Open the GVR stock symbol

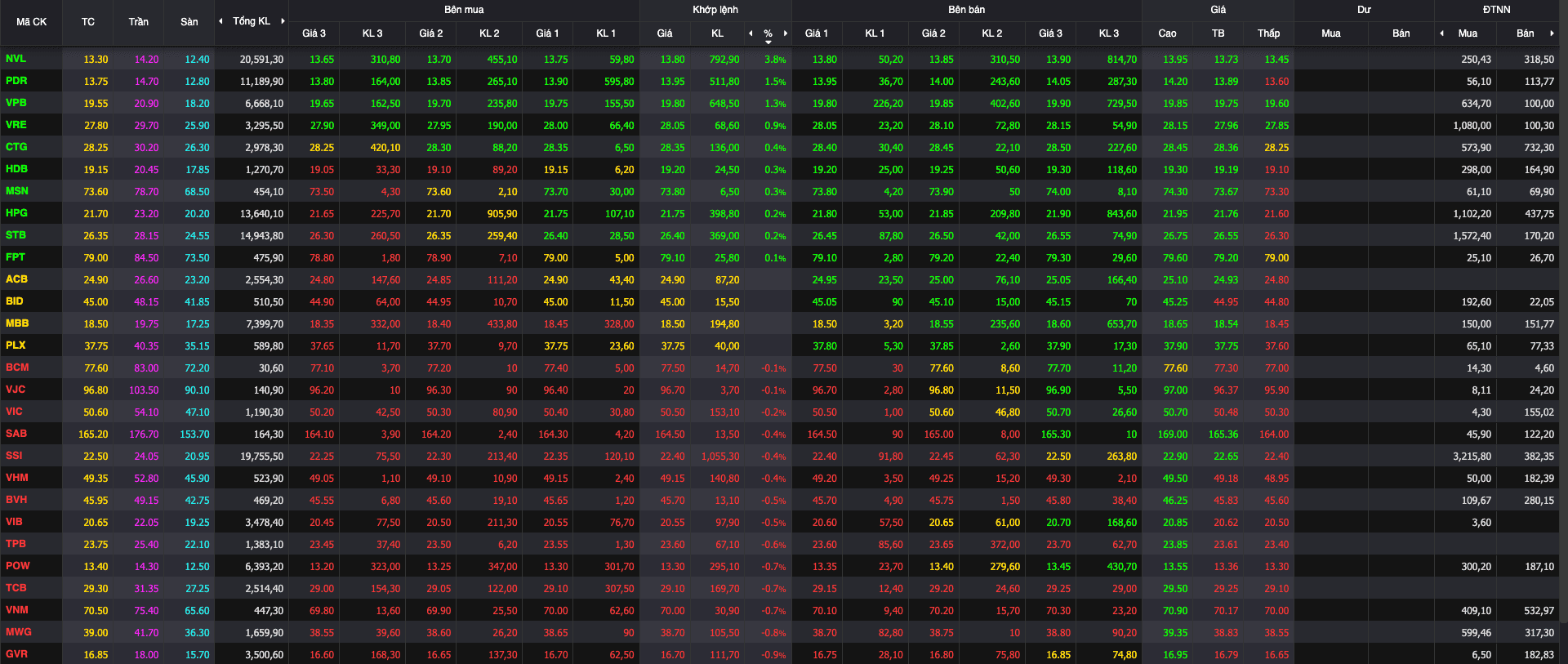[x=16, y=654]
